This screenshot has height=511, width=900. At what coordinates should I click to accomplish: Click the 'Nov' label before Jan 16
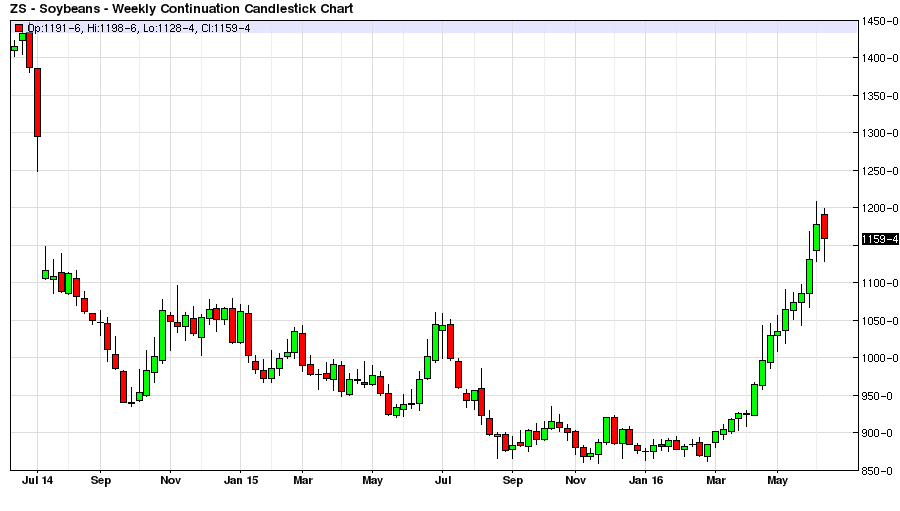(576, 481)
